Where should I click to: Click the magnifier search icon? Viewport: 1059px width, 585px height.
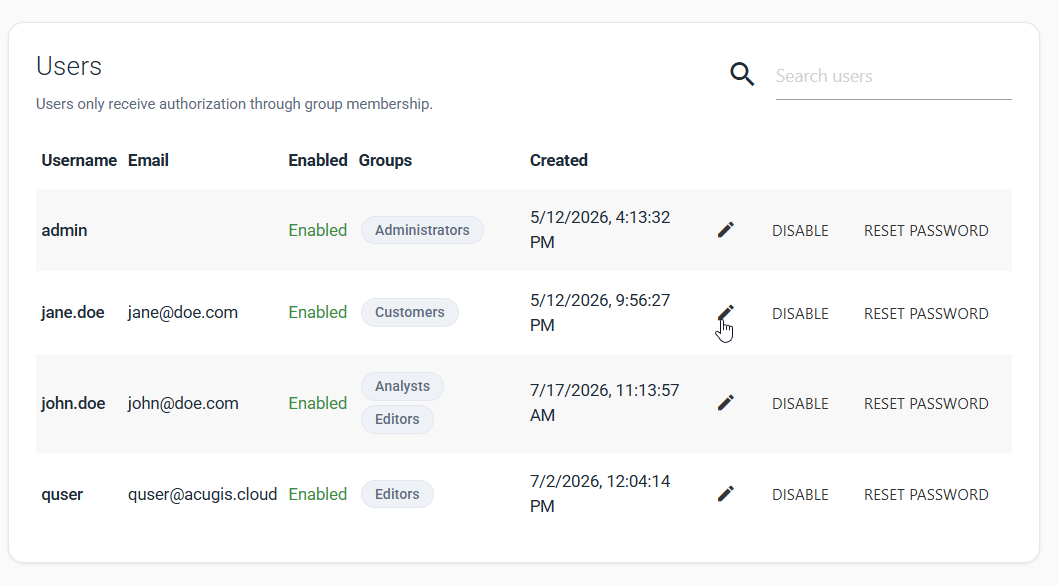pyautogui.click(x=742, y=74)
